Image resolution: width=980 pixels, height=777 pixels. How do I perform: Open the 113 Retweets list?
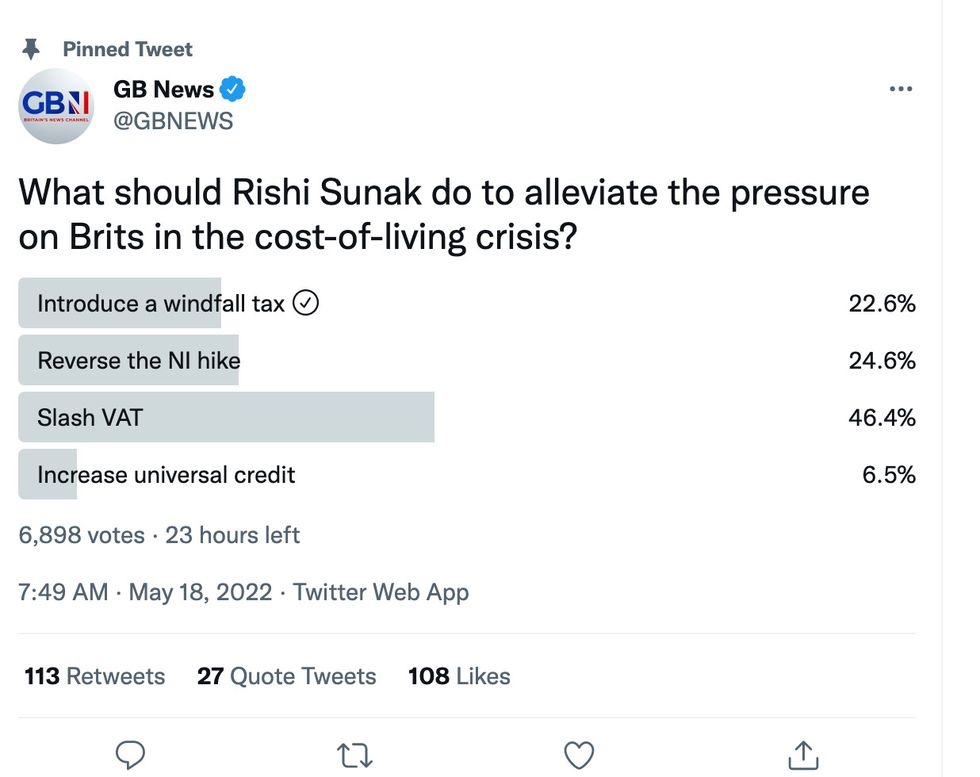(94, 676)
